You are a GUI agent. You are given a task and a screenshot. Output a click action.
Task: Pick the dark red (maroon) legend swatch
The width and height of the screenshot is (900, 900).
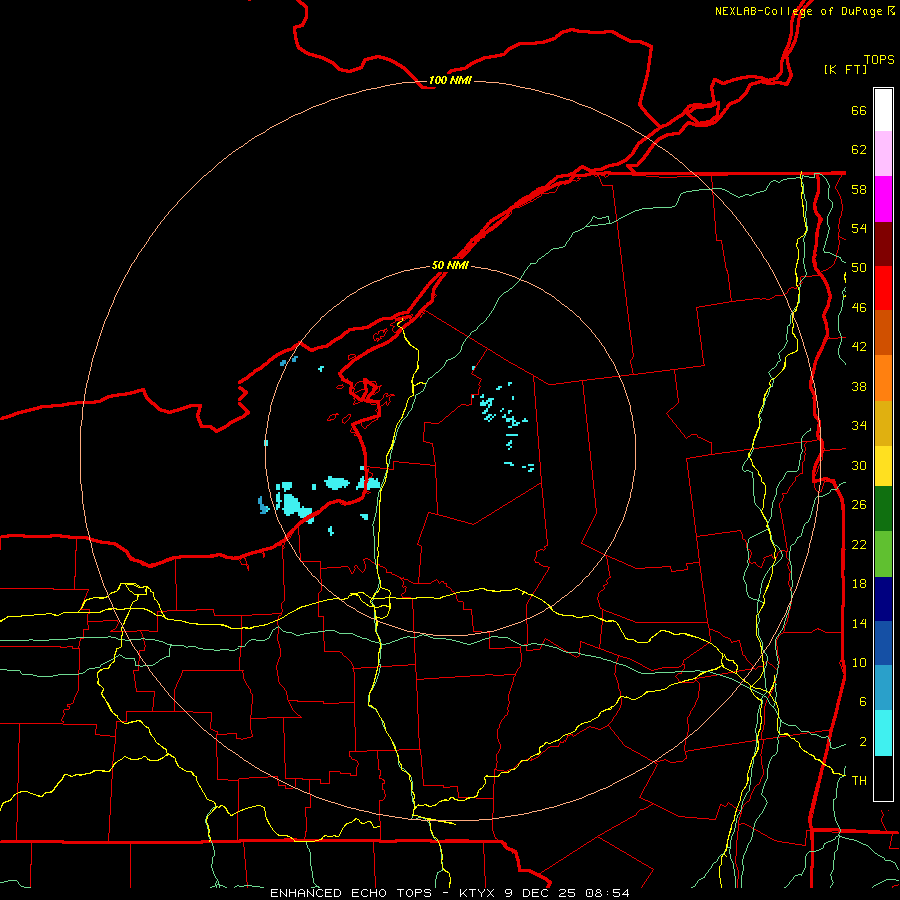[x=883, y=244]
